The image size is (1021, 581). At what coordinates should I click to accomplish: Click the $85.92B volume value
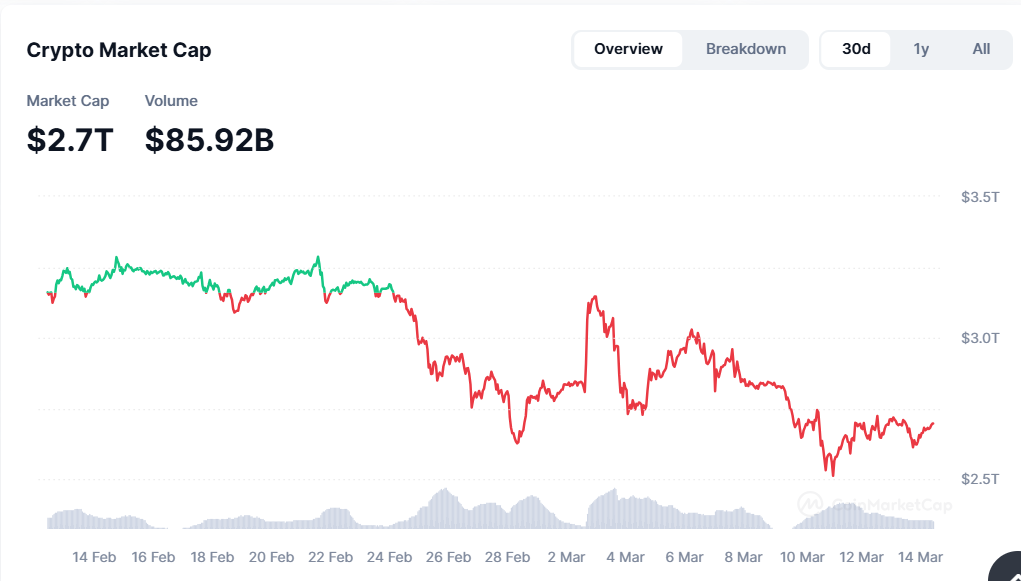click(209, 140)
